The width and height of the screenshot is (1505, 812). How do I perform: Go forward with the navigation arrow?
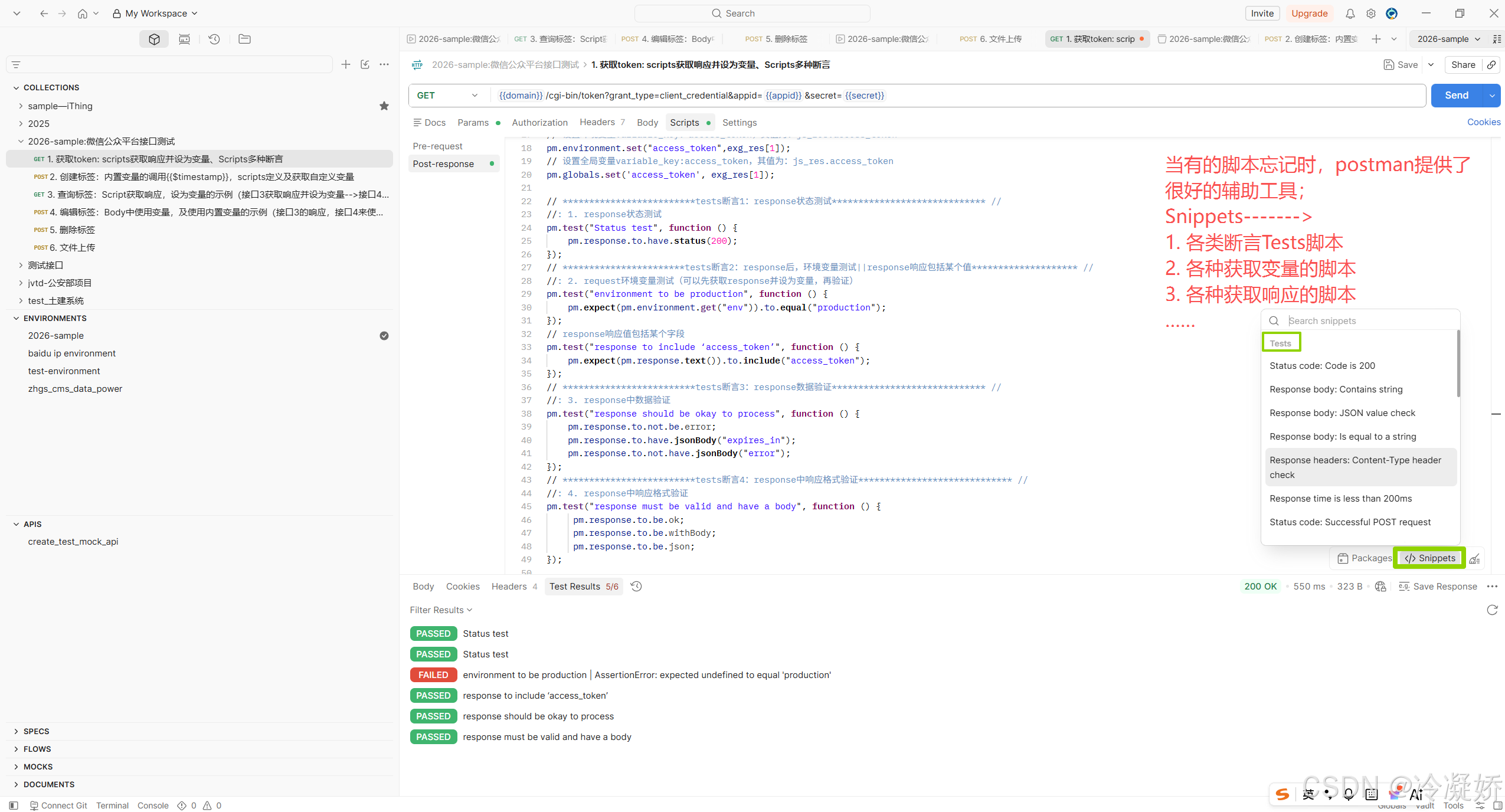coord(62,14)
